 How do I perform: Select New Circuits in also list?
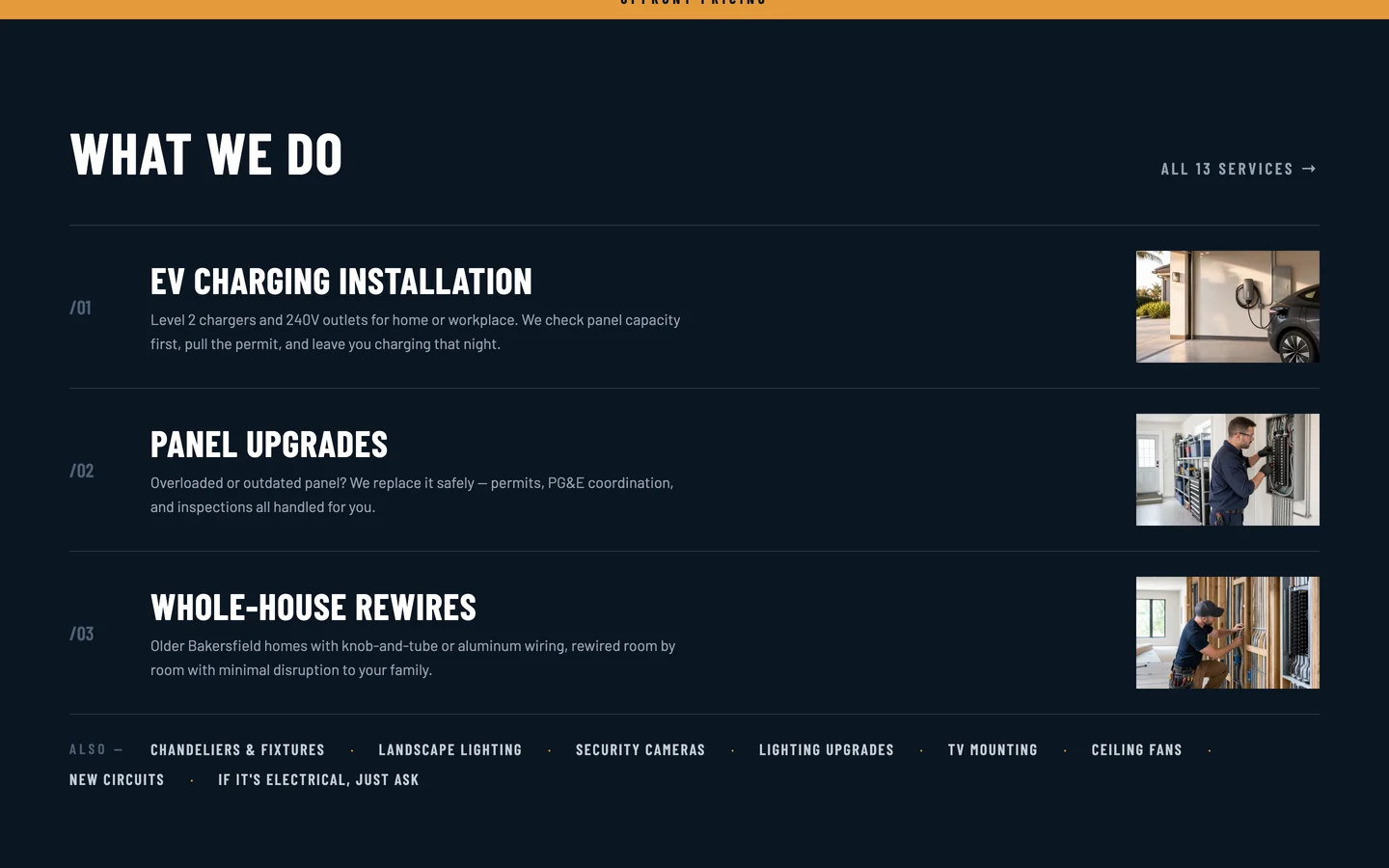(x=117, y=779)
